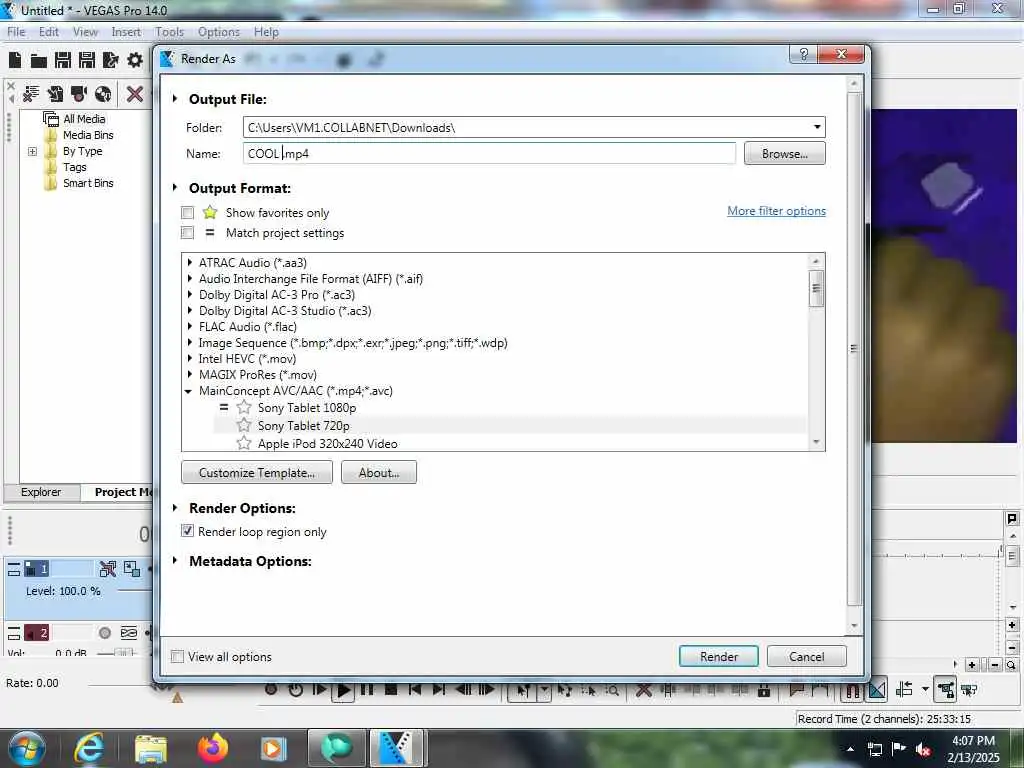
Task: Expand ATRAC Audio format templates
Action: 189,262
